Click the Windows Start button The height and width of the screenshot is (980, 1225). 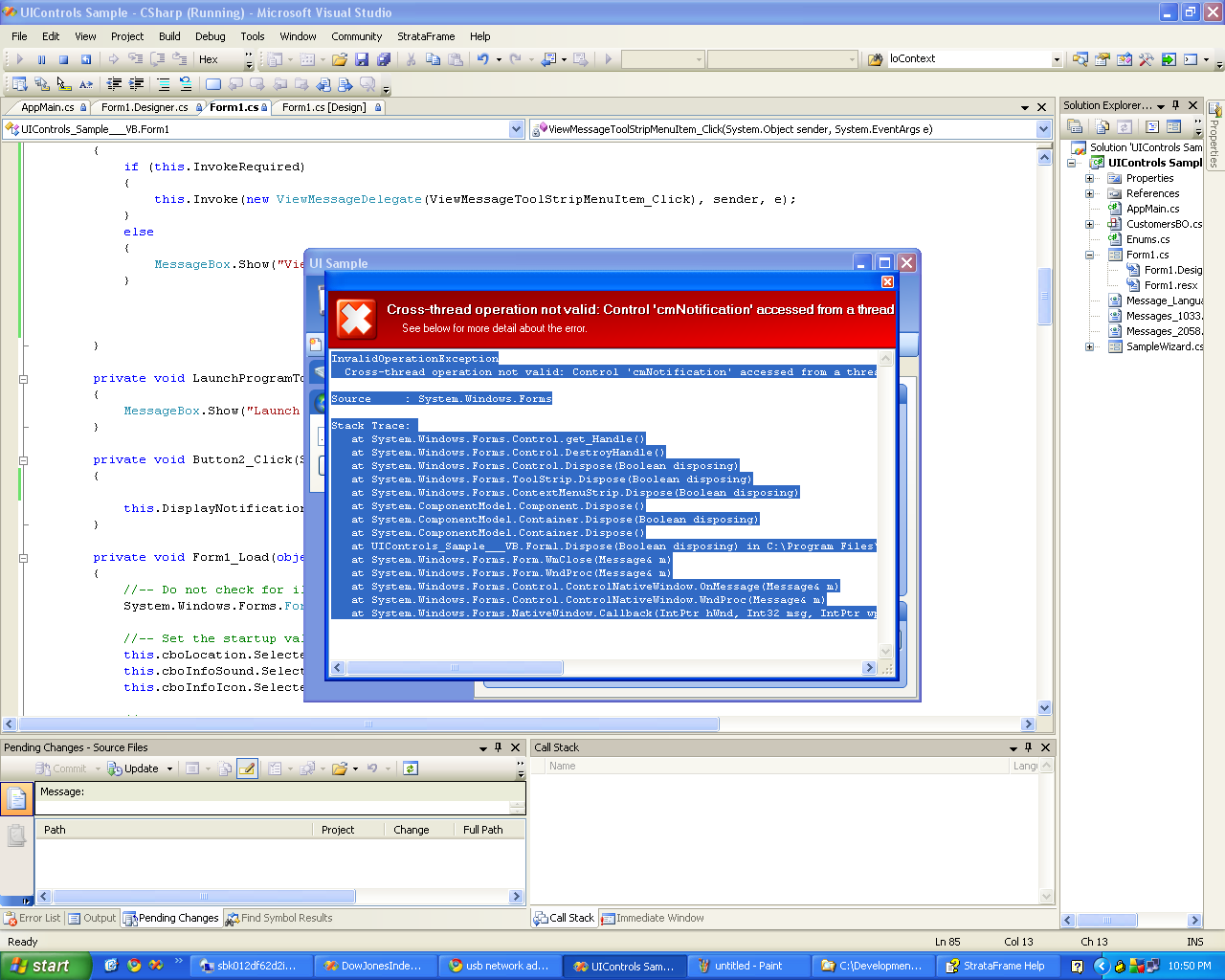(x=45, y=966)
